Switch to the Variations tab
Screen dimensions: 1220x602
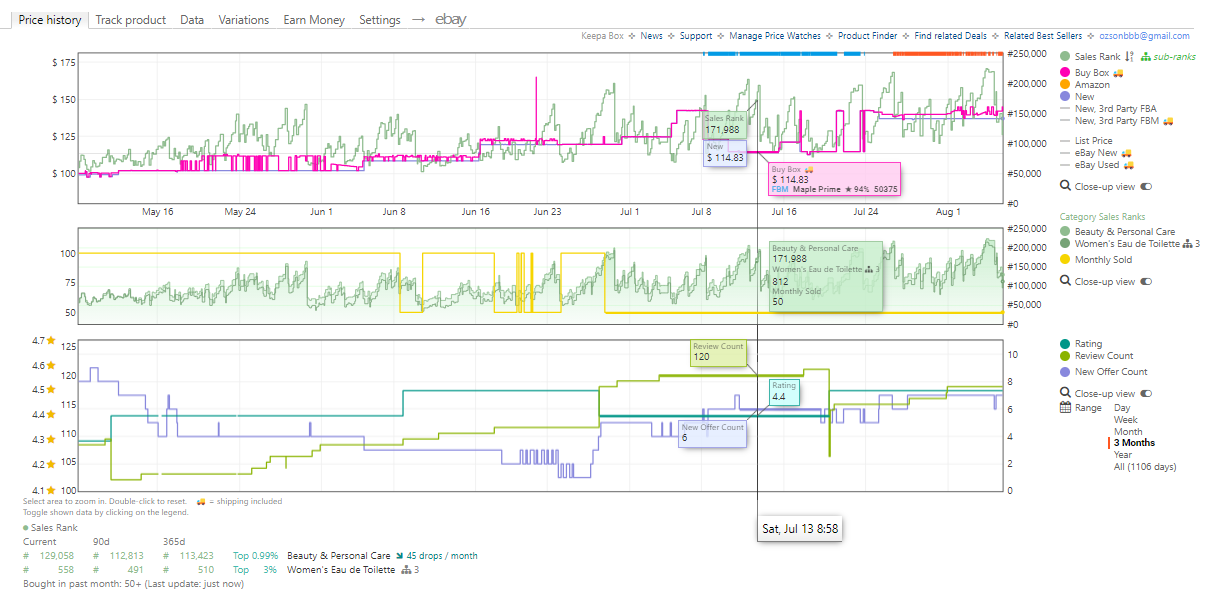[x=244, y=20]
